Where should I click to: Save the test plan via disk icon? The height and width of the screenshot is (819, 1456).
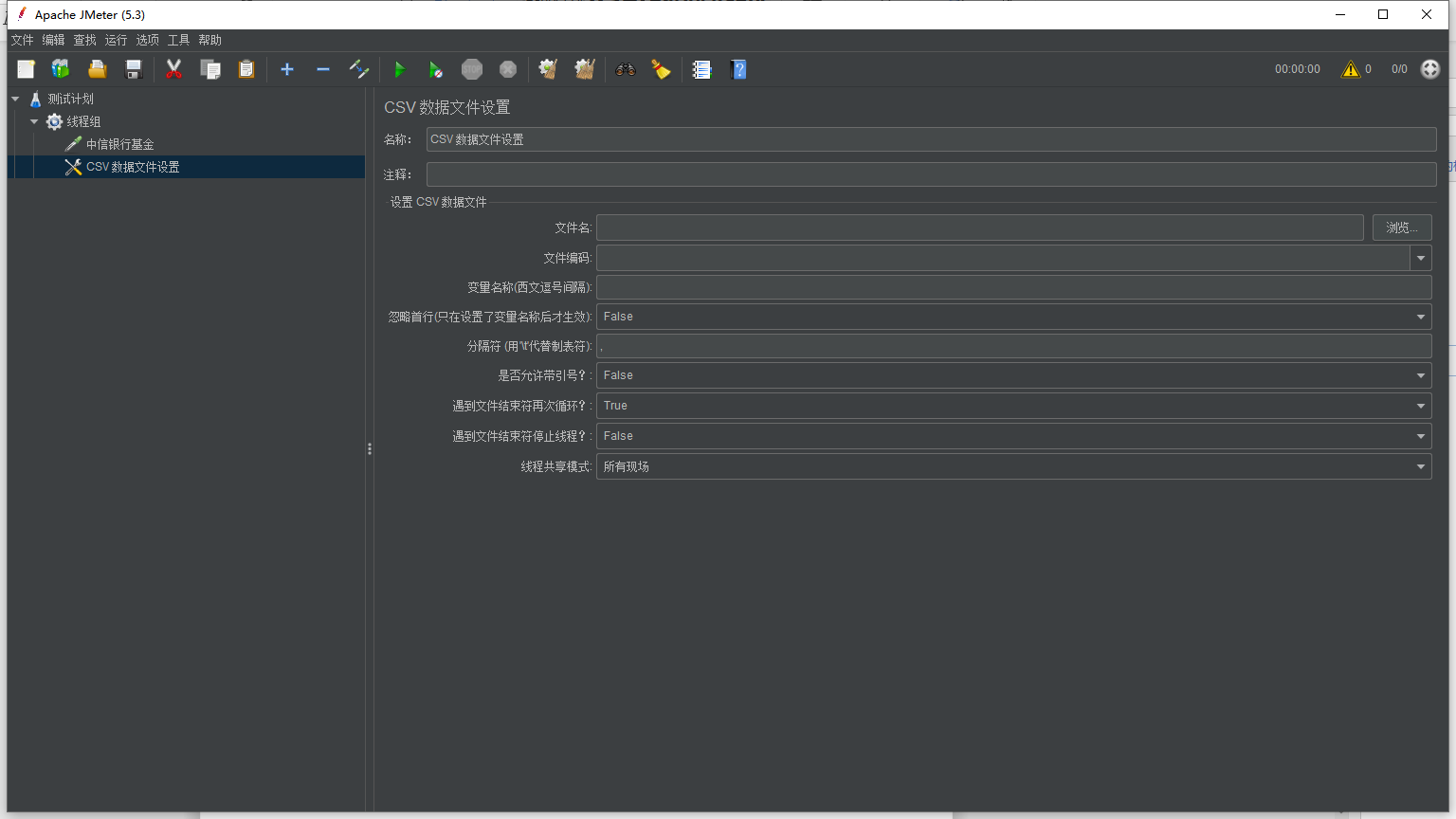click(134, 69)
